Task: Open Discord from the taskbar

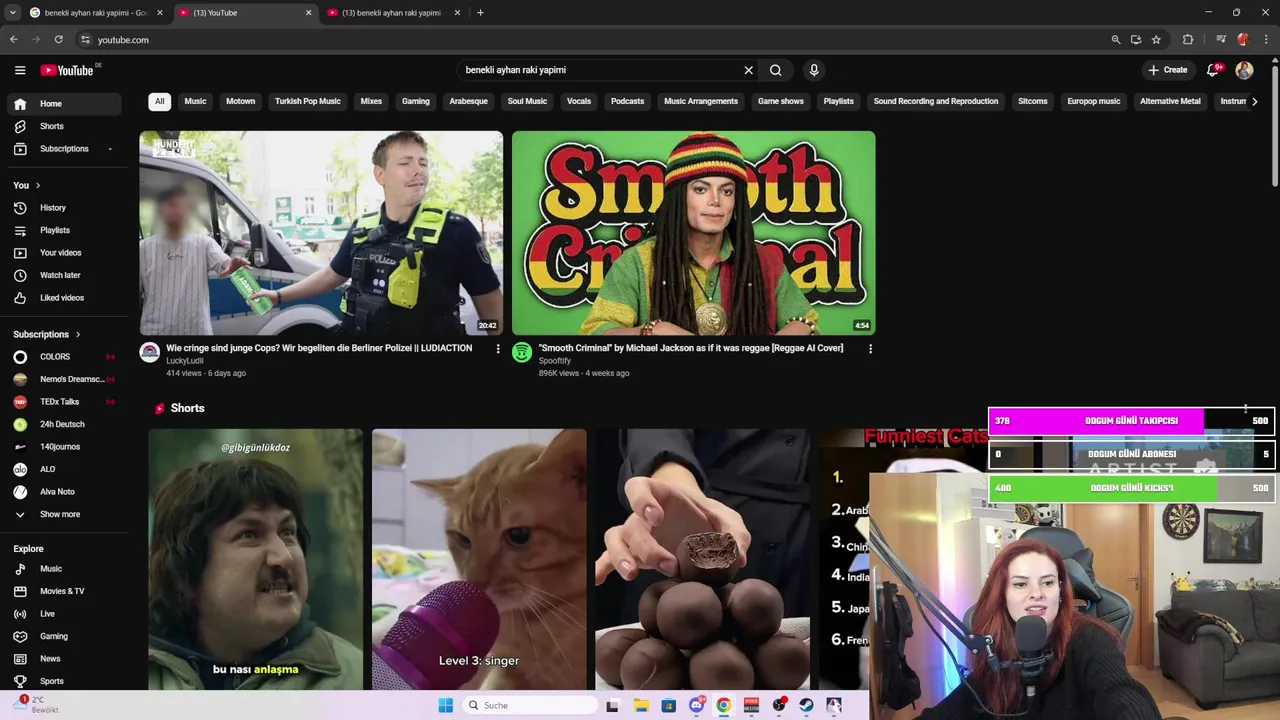Action: pos(696,705)
